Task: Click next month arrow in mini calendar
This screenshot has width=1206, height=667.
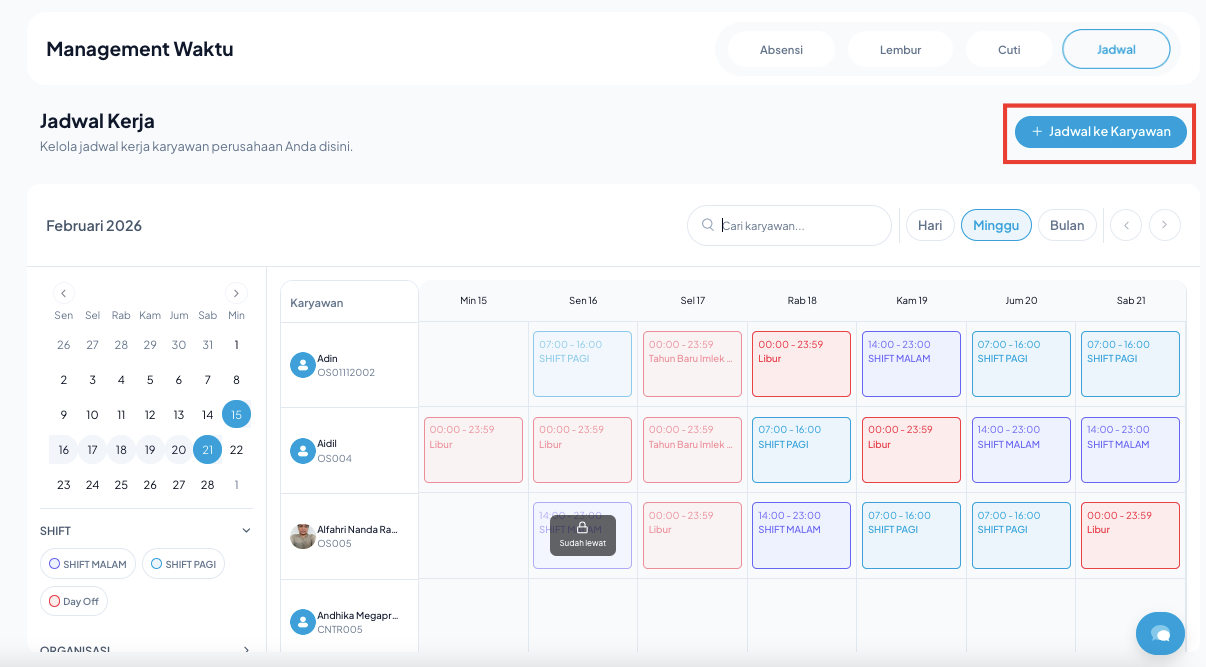Action: (x=236, y=293)
